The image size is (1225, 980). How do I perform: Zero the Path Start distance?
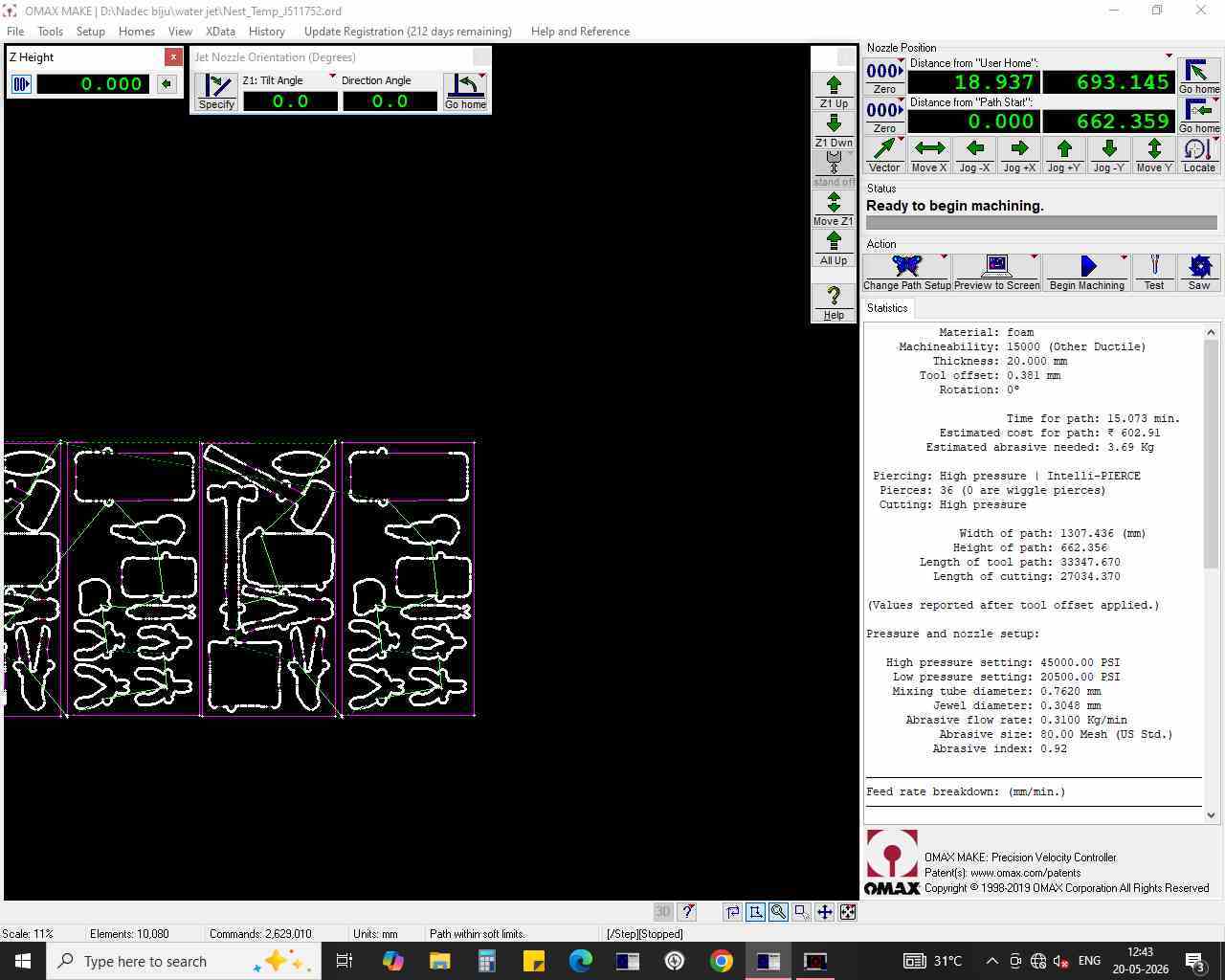884,116
